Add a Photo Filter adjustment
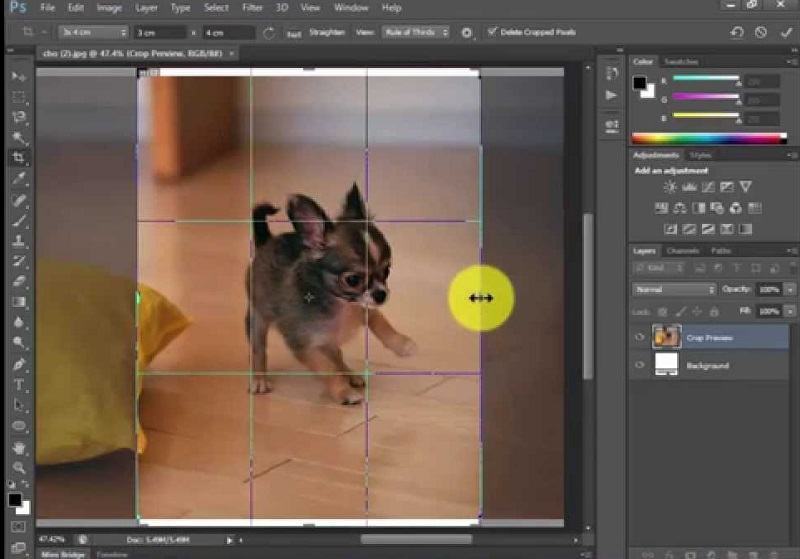The image size is (800, 559). 717,208
